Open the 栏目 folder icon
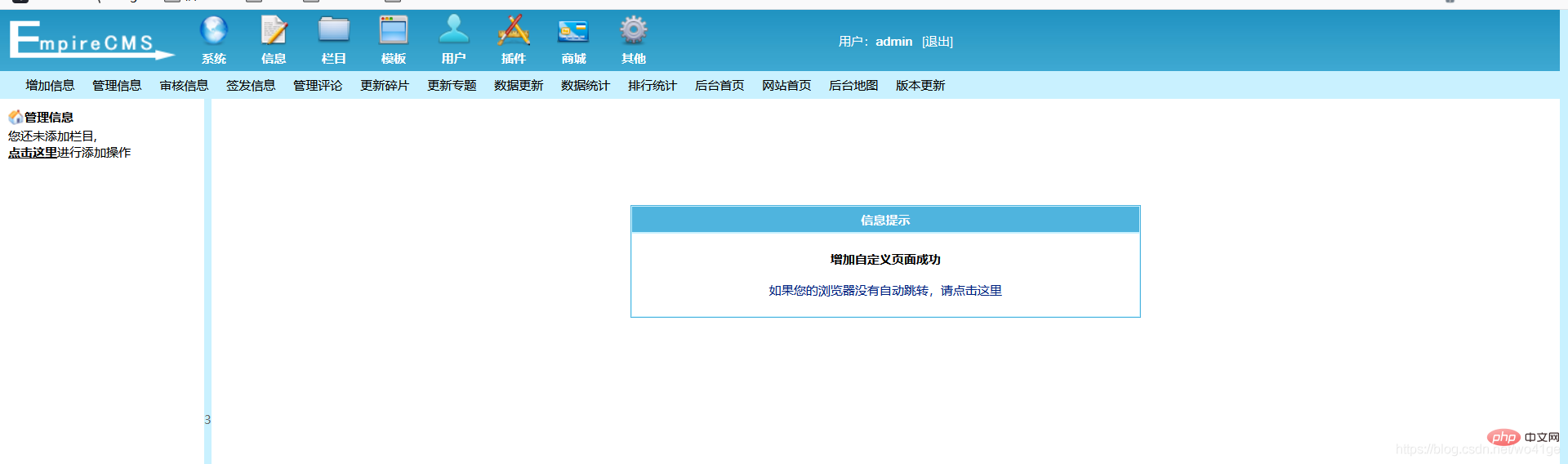 (333, 31)
